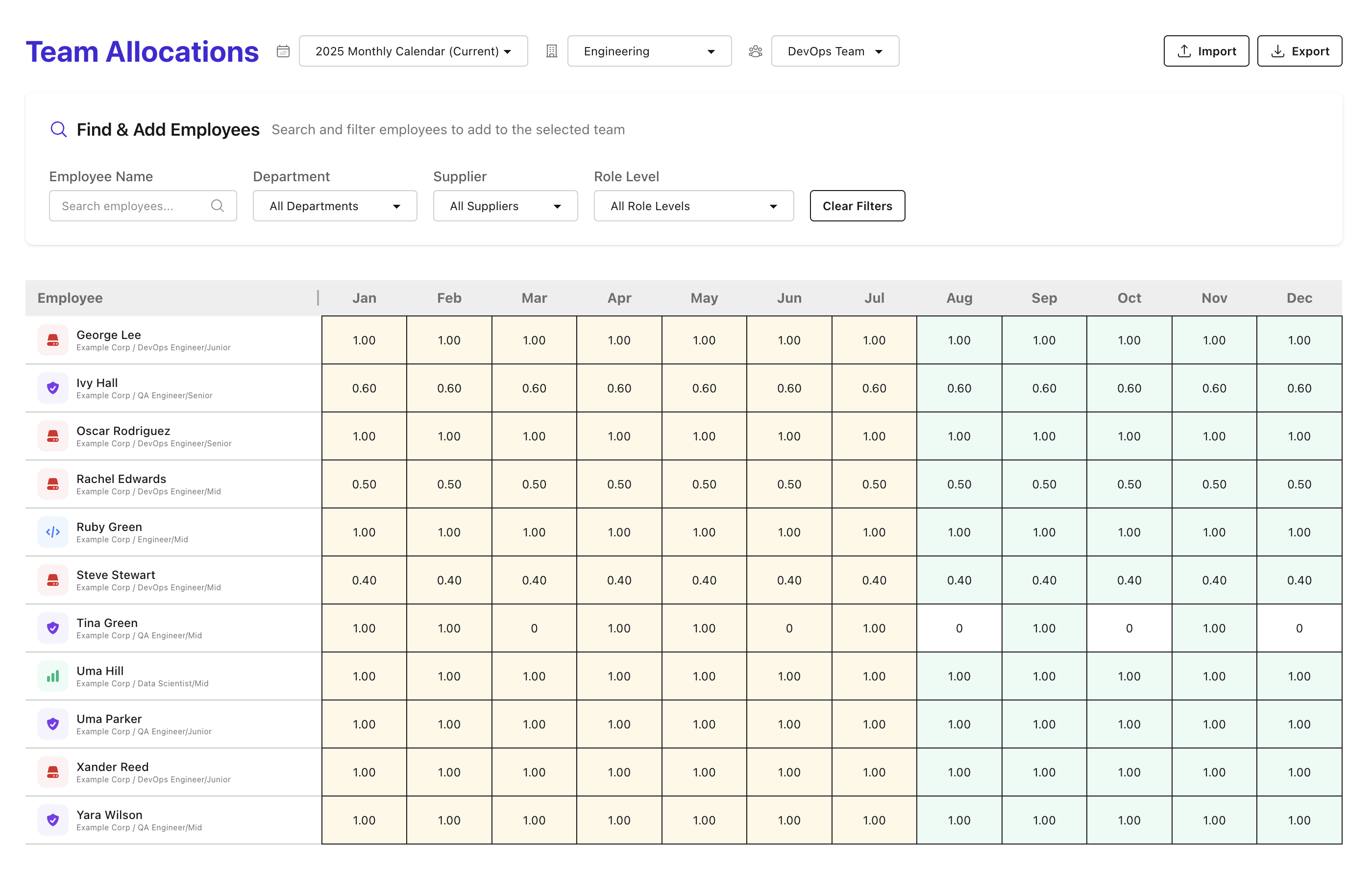Select the Jan column header
Image resolution: width=1372 pixels, height=869 pixels.
click(x=364, y=297)
